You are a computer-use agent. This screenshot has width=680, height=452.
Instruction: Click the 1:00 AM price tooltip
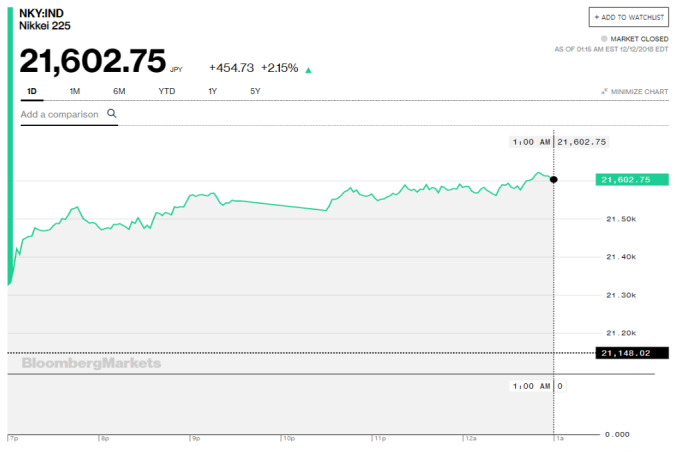[559, 142]
